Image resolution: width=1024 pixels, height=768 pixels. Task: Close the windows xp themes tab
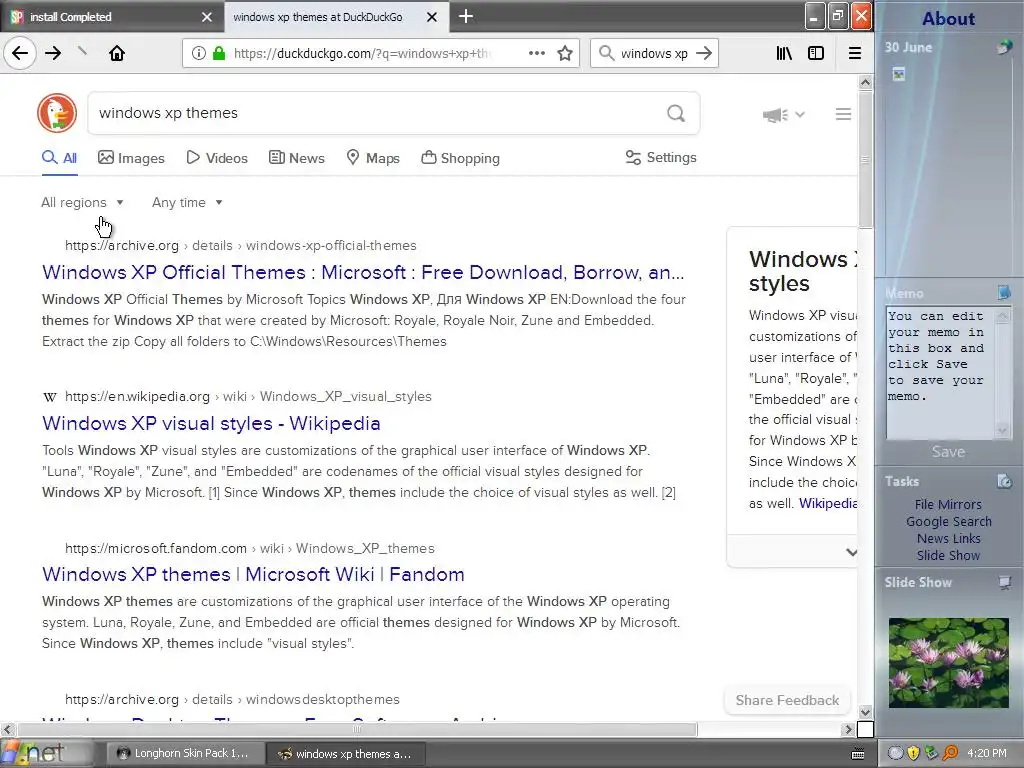click(432, 17)
